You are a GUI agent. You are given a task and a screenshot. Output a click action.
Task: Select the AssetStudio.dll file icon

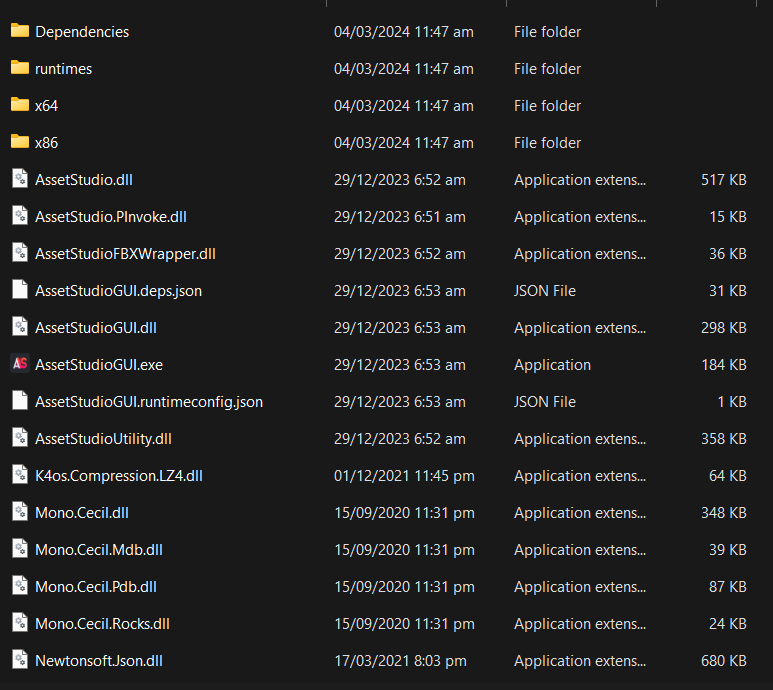[20, 178]
